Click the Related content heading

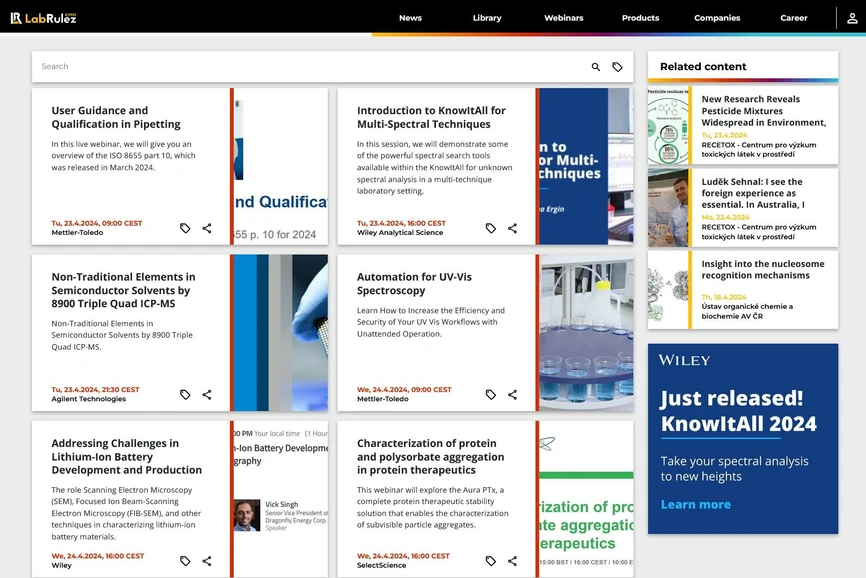(x=703, y=67)
